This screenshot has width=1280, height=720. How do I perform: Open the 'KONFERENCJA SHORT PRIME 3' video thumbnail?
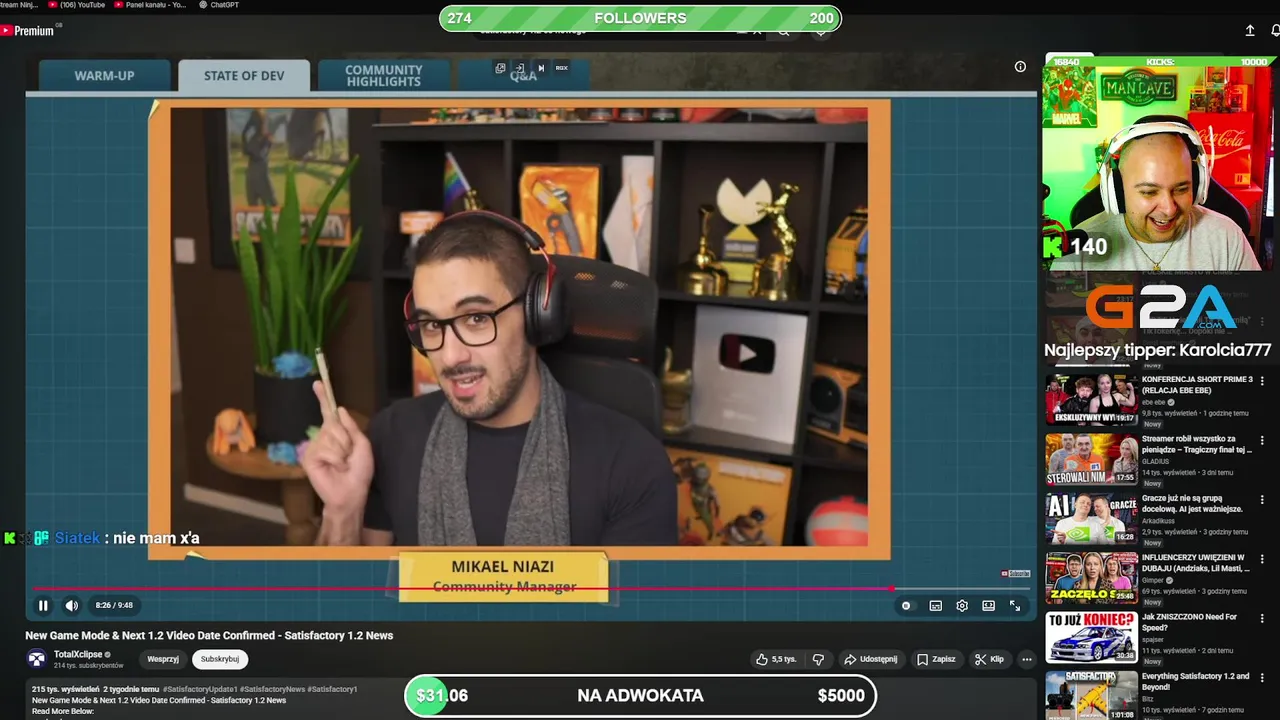pyautogui.click(x=1091, y=400)
